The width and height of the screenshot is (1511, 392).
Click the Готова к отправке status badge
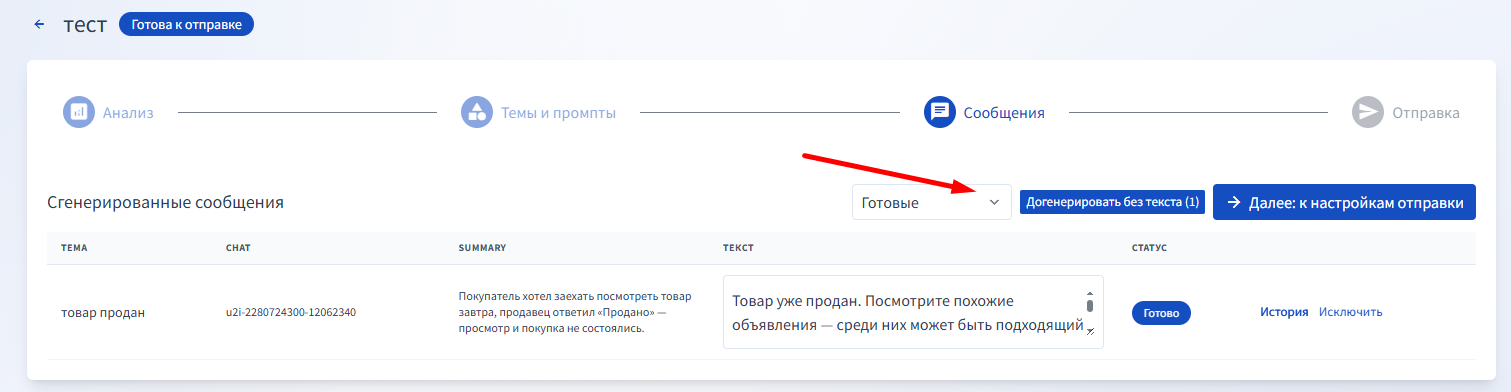[186, 24]
